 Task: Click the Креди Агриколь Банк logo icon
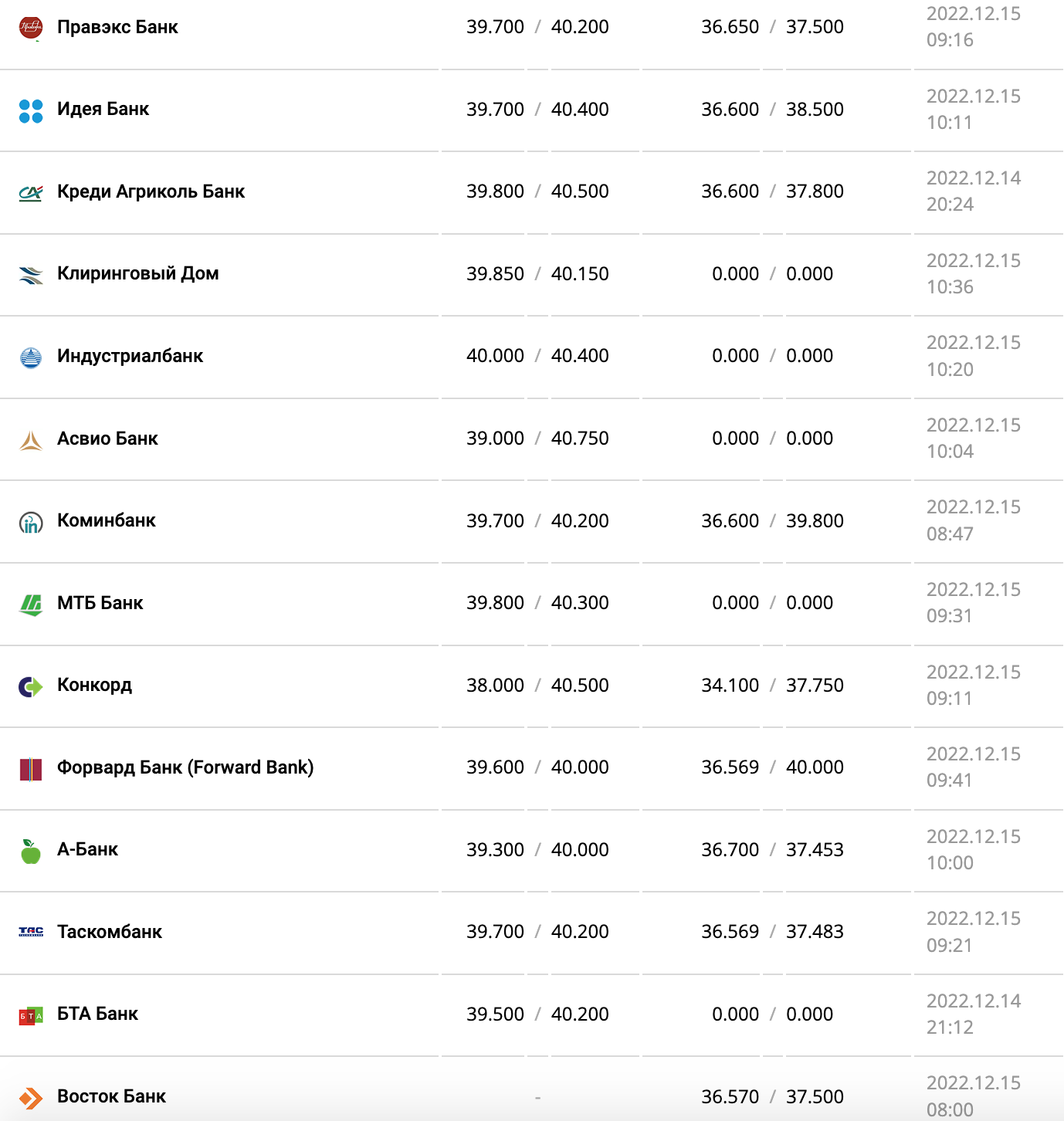[31, 192]
